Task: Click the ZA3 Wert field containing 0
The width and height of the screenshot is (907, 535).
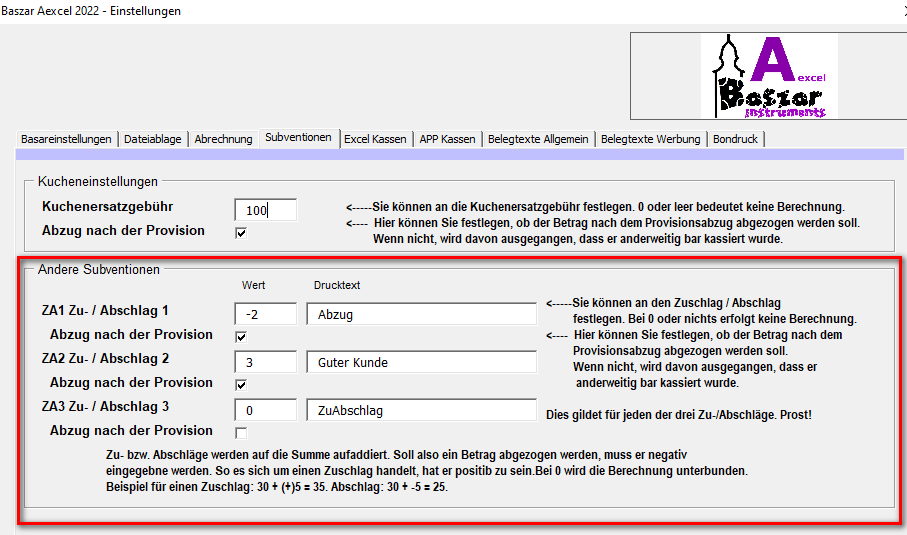Action: click(266, 410)
